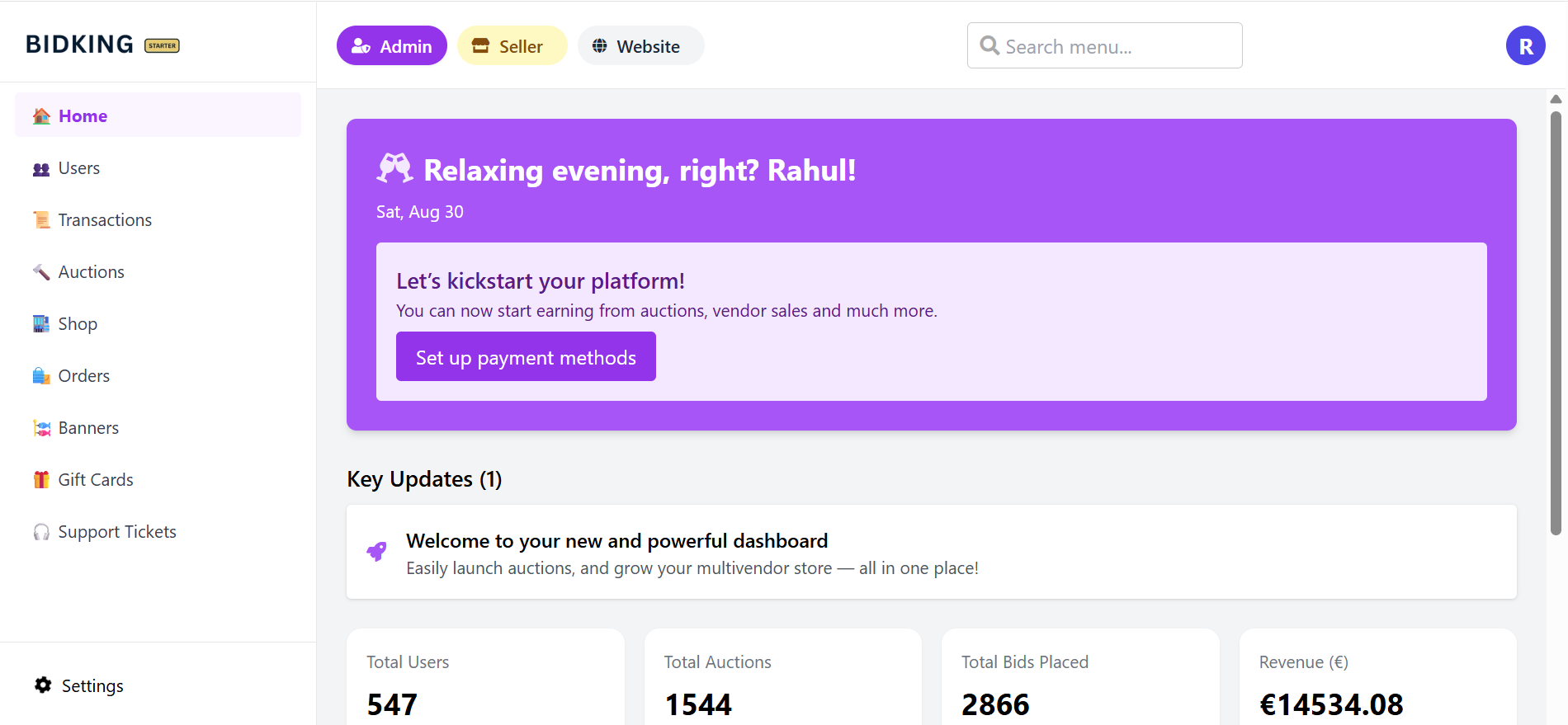The height and width of the screenshot is (725, 1568).
Task: Open the Website tab
Action: point(640,46)
